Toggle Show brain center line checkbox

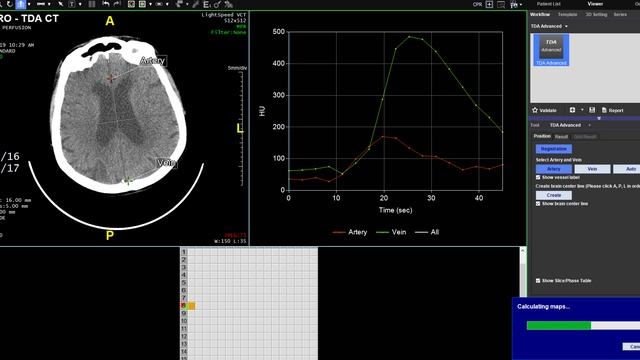point(538,203)
